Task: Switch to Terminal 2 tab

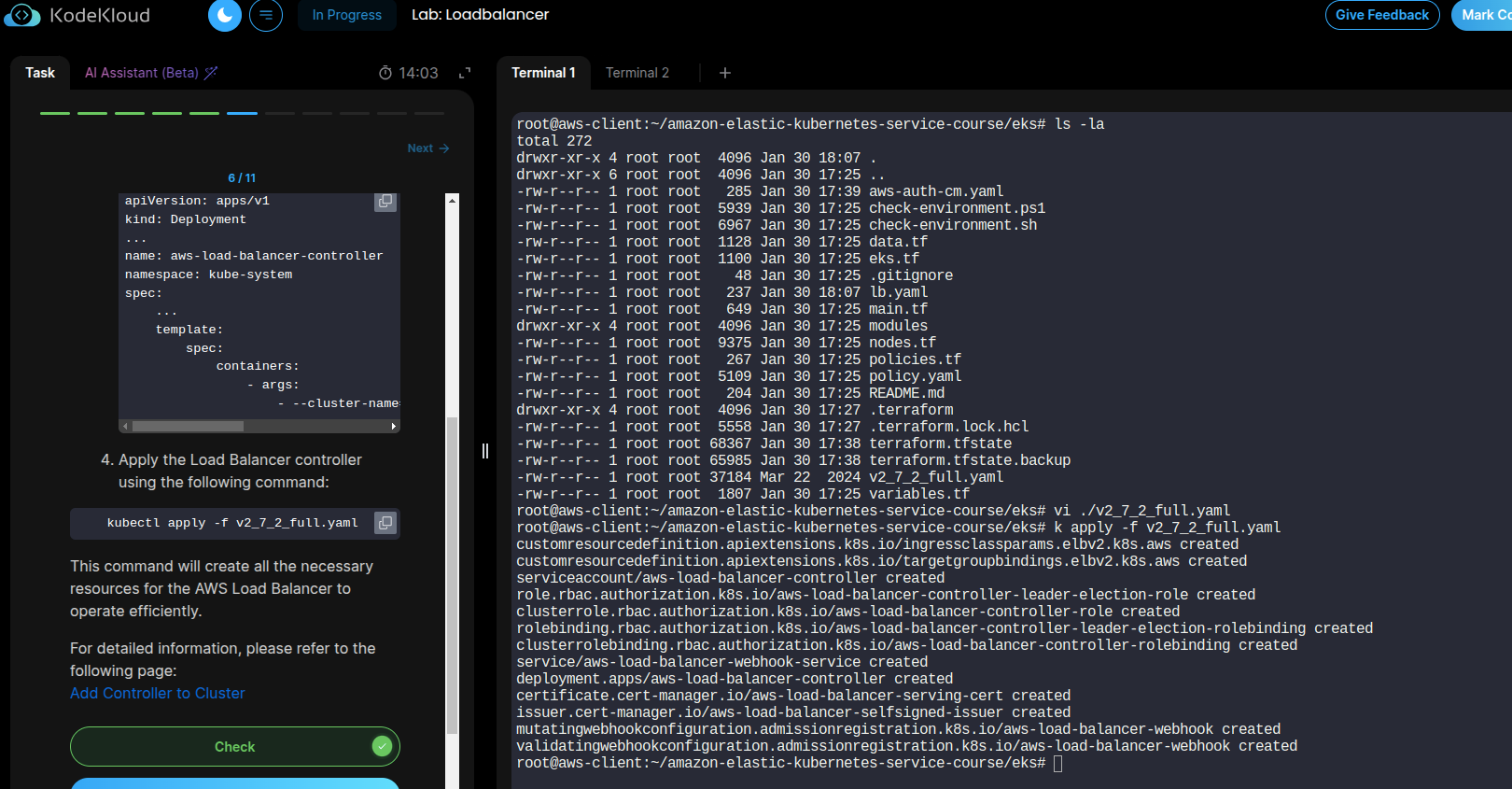Action: pos(637,73)
